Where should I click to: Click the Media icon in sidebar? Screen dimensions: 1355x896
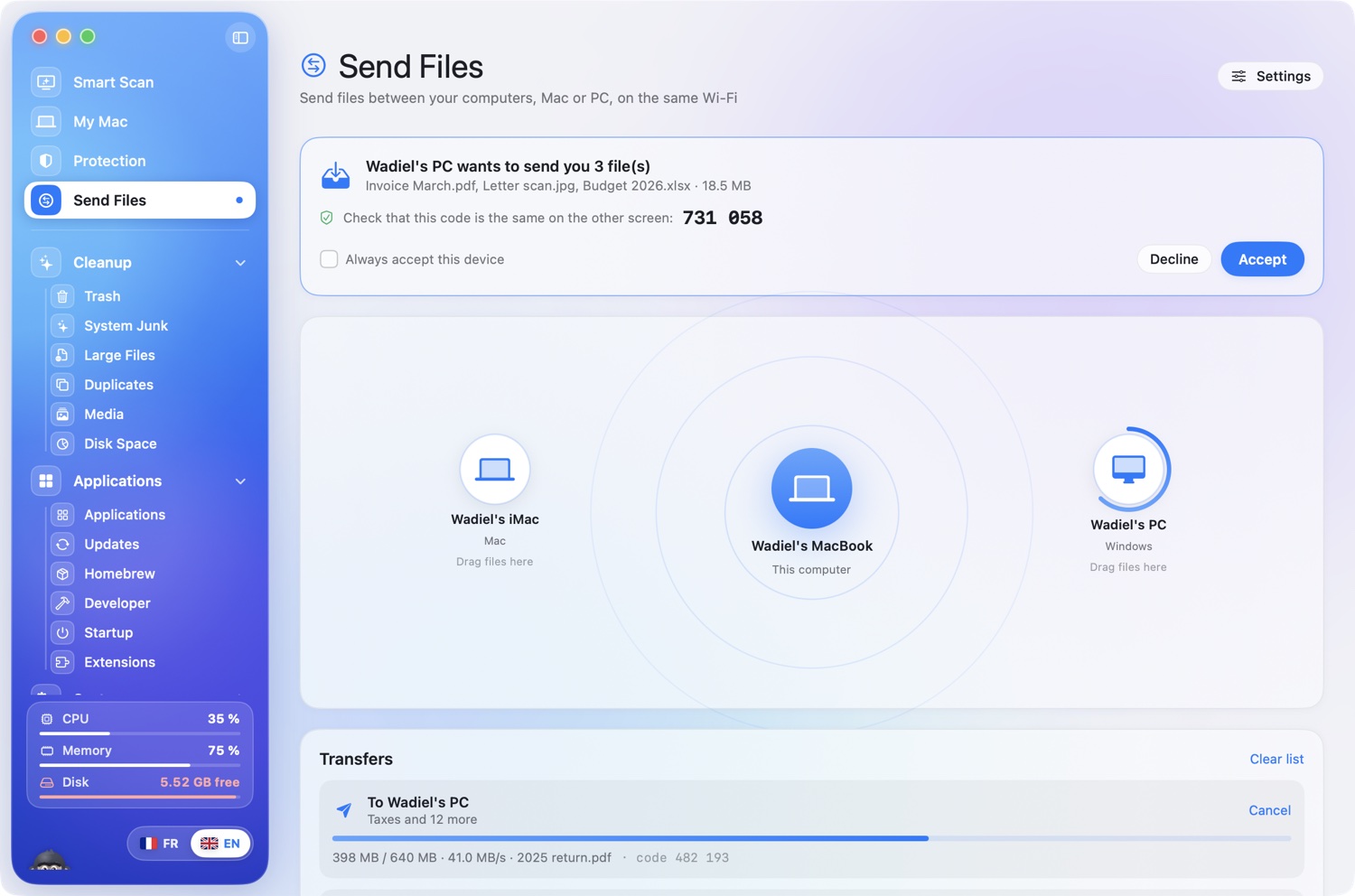(x=62, y=415)
